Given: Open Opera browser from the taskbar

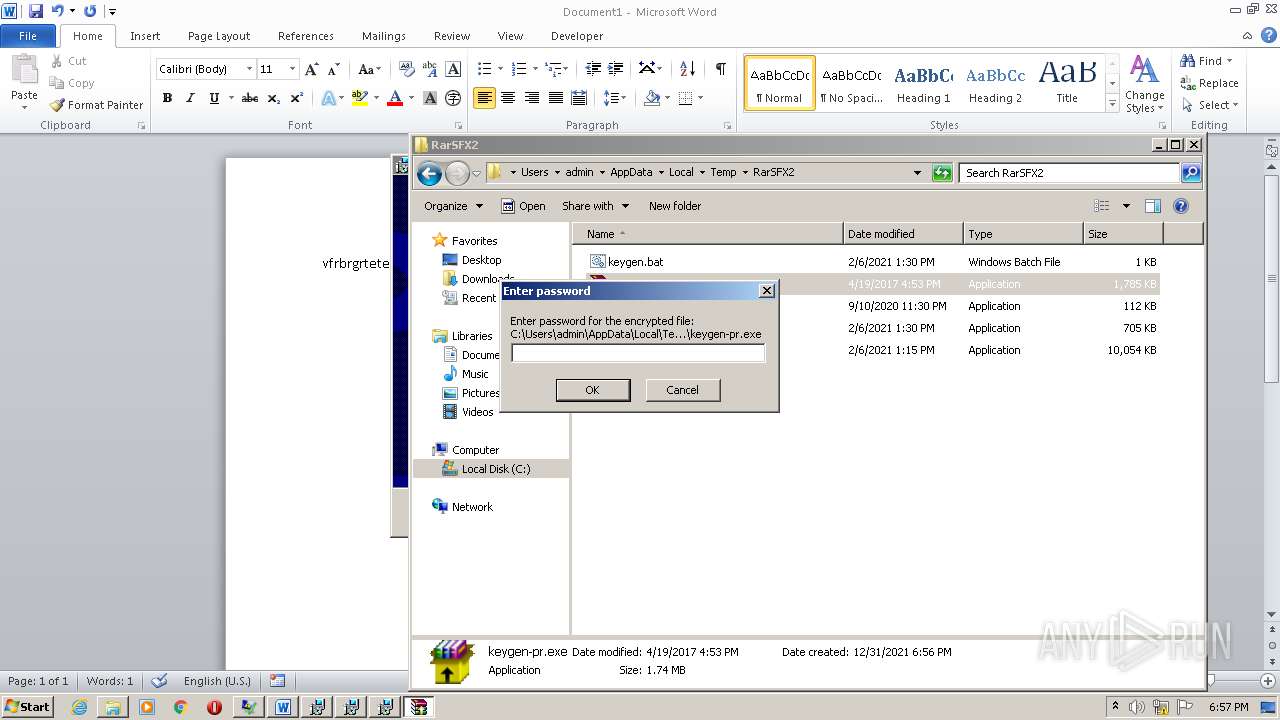Looking at the screenshot, I should click(214, 707).
